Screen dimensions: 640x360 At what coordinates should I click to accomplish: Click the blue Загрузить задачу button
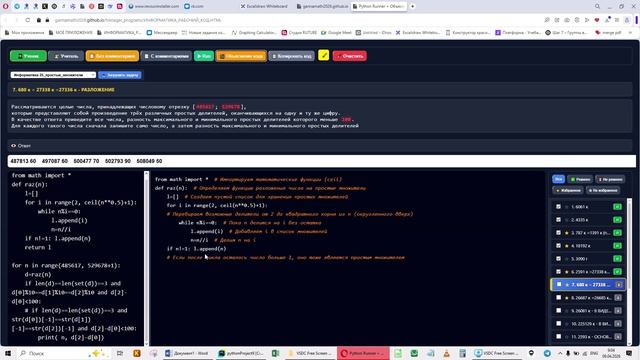(x=120, y=75)
